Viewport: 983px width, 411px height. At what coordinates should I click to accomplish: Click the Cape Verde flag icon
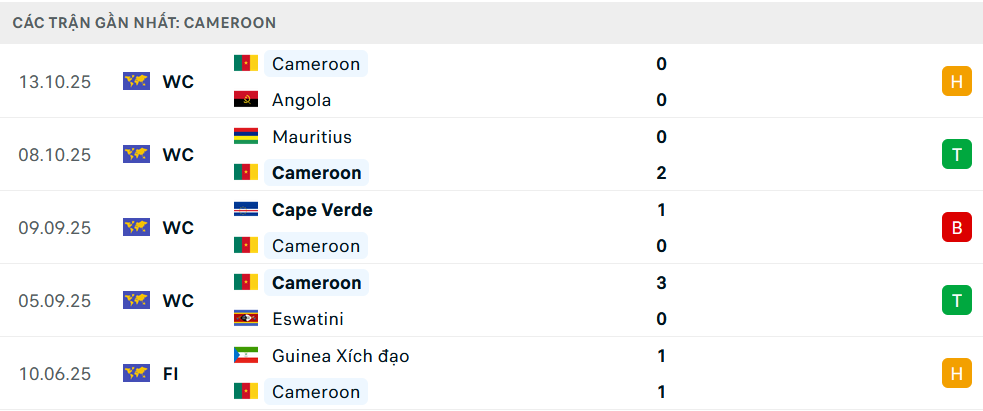point(245,210)
